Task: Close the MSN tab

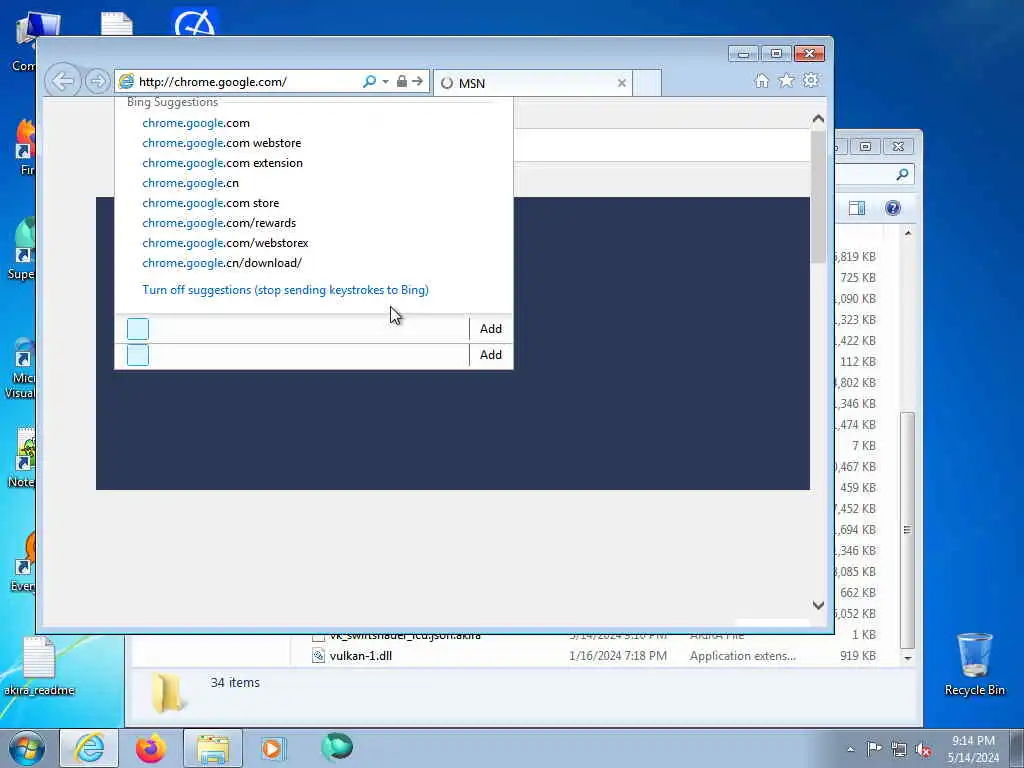Action: [x=622, y=83]
